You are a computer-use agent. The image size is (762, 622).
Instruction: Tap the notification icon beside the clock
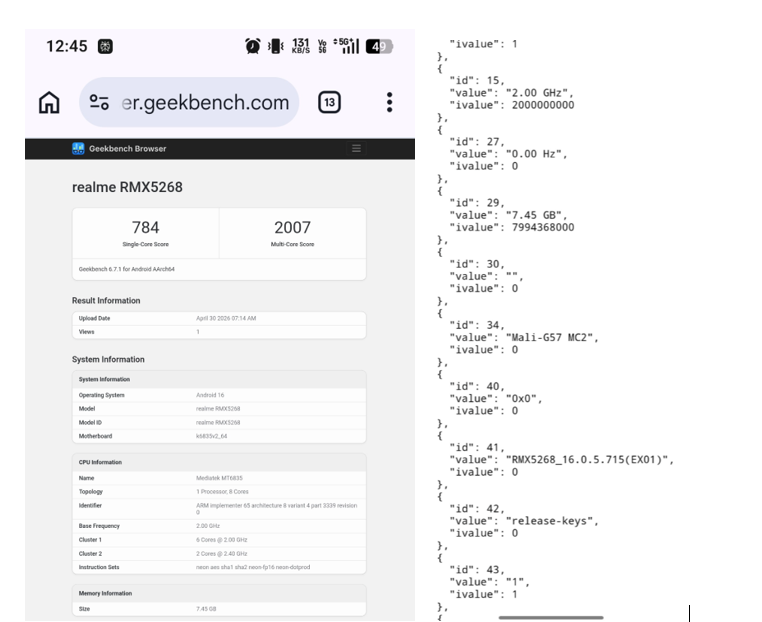pyautogui.click(x=105, y=46)
